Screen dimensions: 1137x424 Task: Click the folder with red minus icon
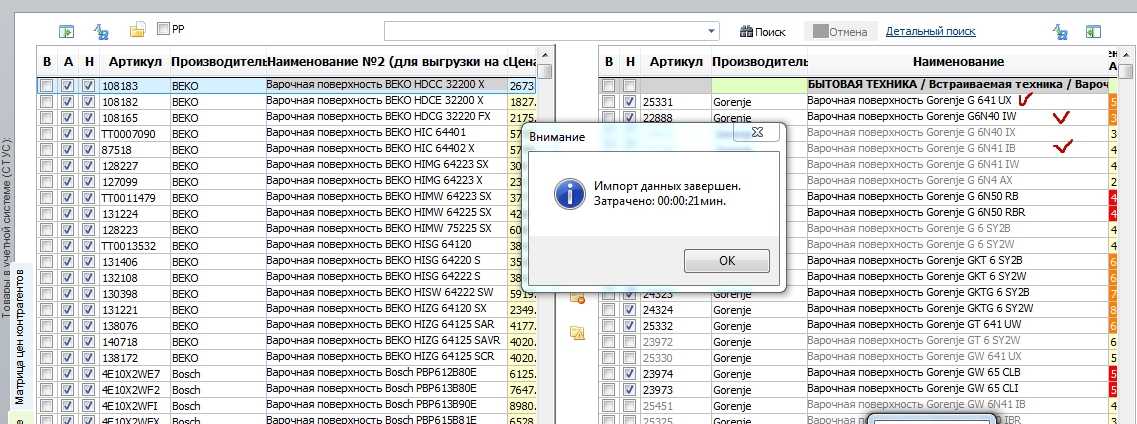(x=577, y=298)
